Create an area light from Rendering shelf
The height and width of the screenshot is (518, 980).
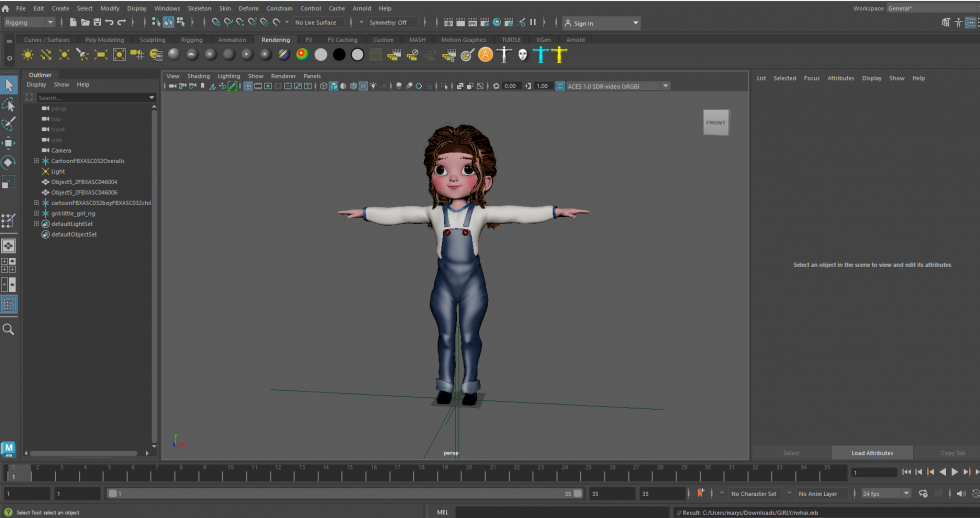coord(101,55)
